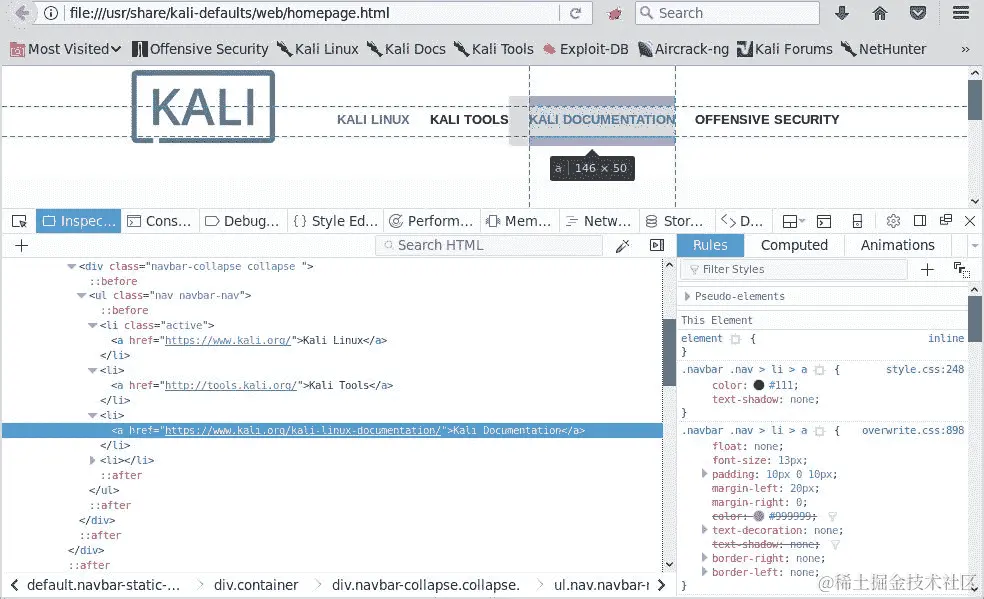Open the frame selector icon in devtools toolbar
Viewport: 984px width, 599px height.
point(793,221)
